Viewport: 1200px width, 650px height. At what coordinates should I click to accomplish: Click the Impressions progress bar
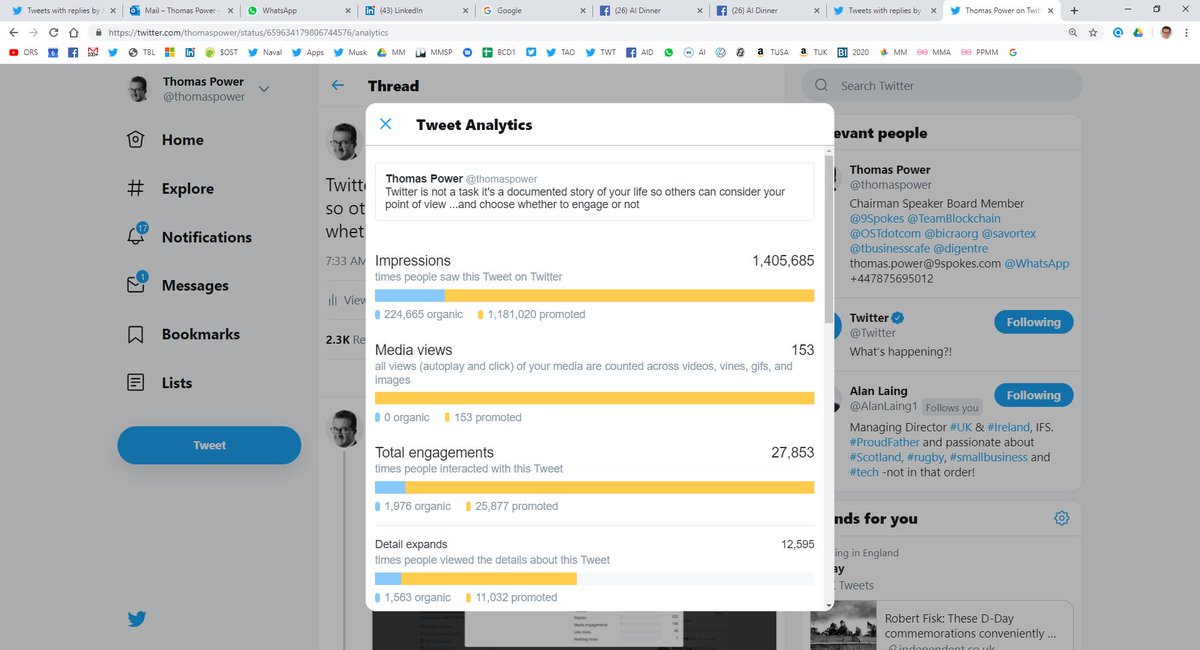[x=594, y=295]
